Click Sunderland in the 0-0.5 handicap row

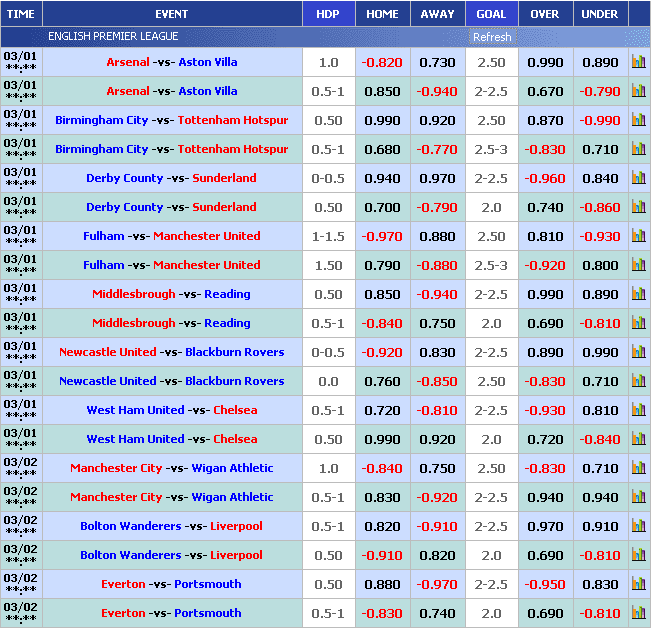pyautogui.click(x=224, y=178)
